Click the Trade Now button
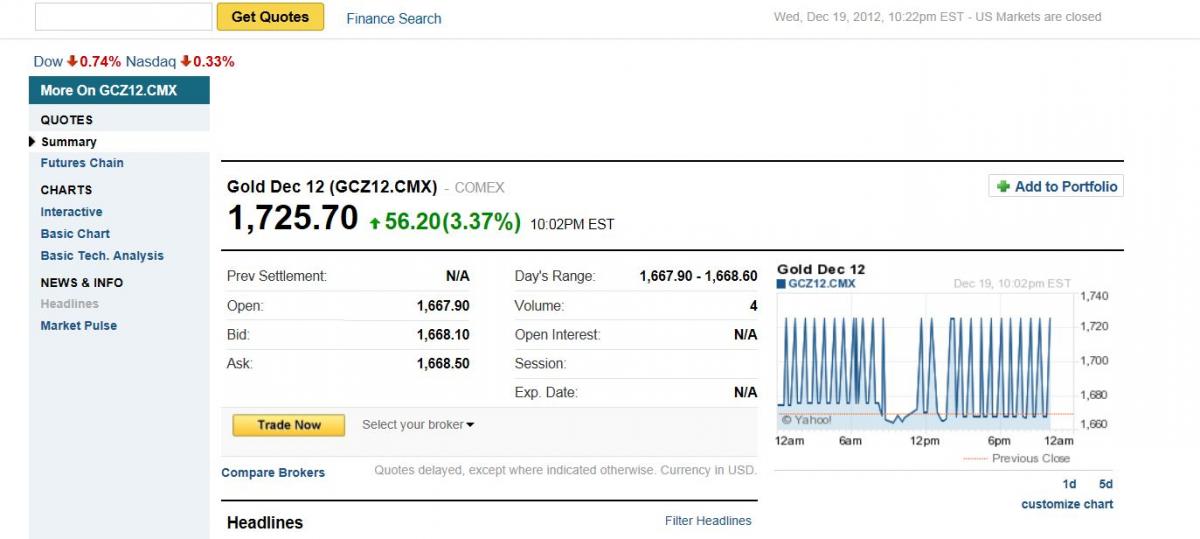 point(289,425)
